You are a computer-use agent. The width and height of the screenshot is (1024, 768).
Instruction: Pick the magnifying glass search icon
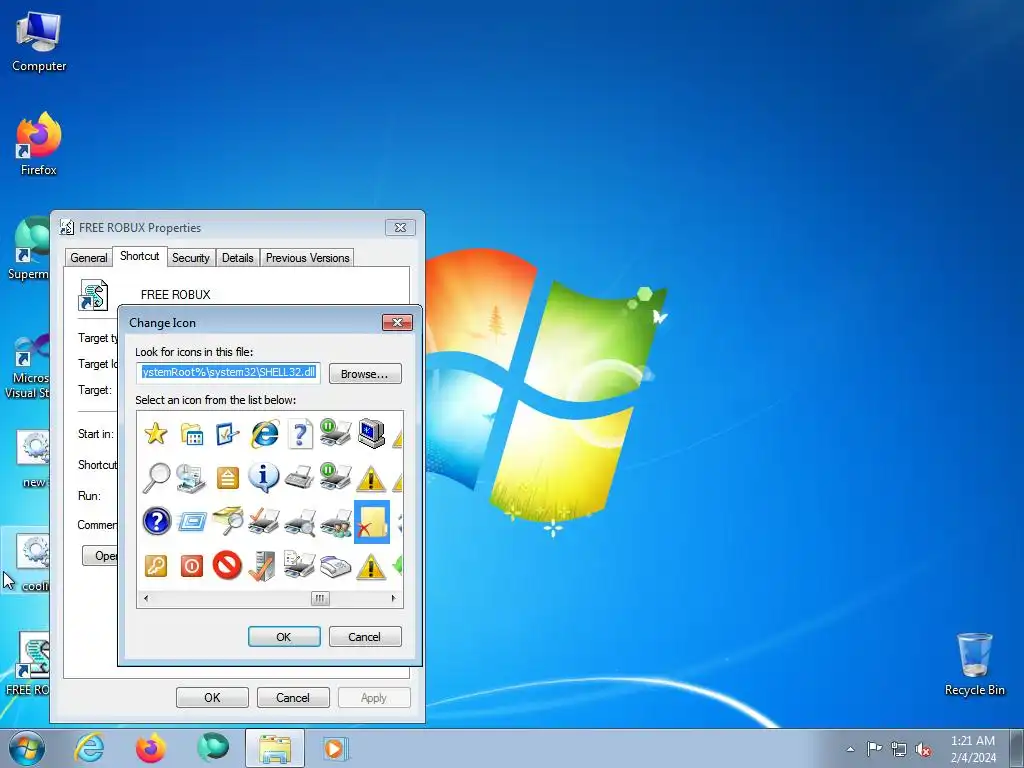(x=155, y=477)
